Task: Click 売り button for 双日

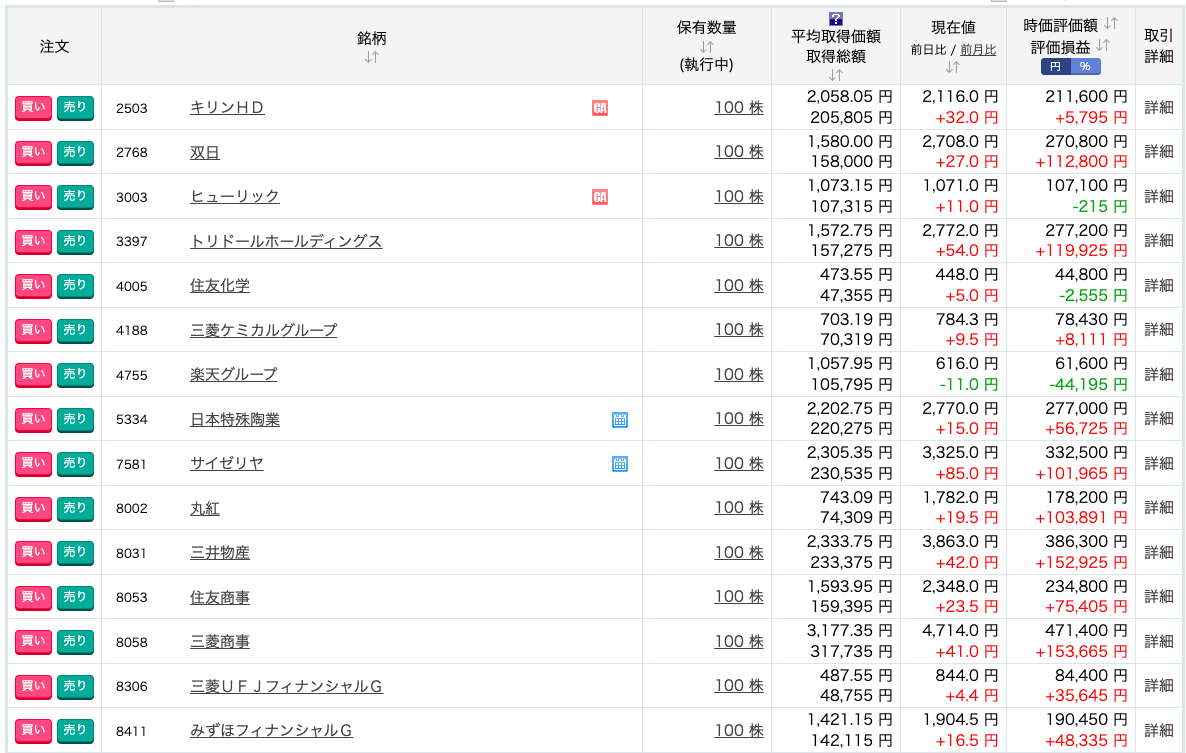Action: tap(75, 153)
